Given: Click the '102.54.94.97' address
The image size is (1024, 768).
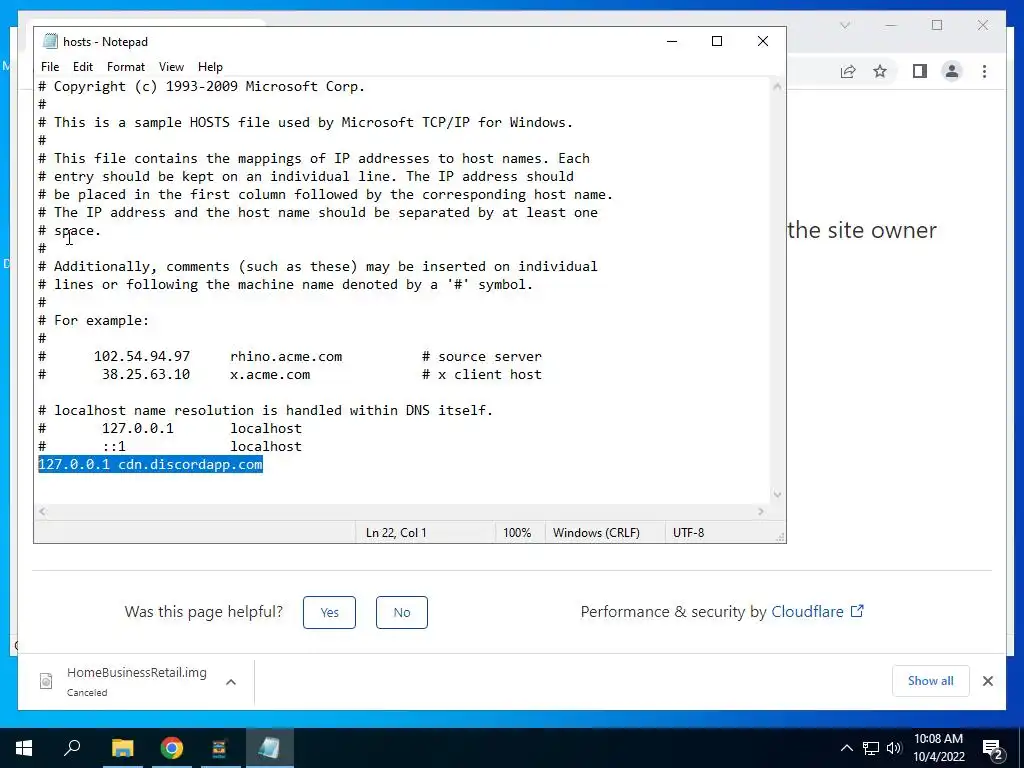Looking at the screenshot, I should coord(142,357).
